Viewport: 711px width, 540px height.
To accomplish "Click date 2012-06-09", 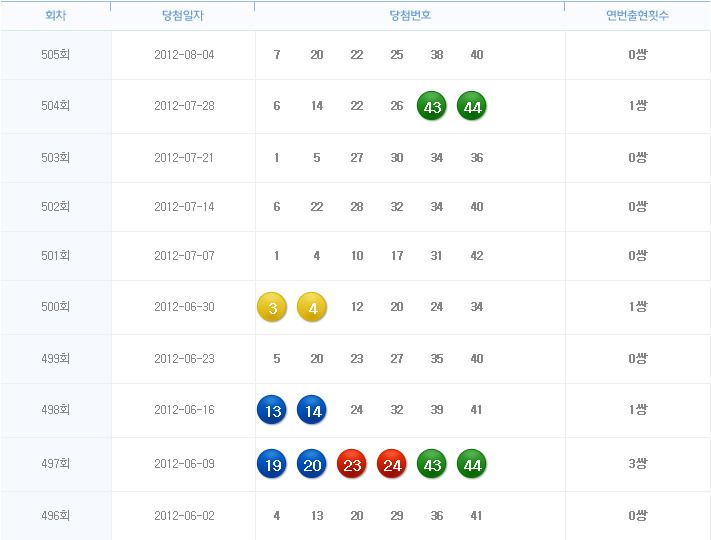I will tap(184, 464).
